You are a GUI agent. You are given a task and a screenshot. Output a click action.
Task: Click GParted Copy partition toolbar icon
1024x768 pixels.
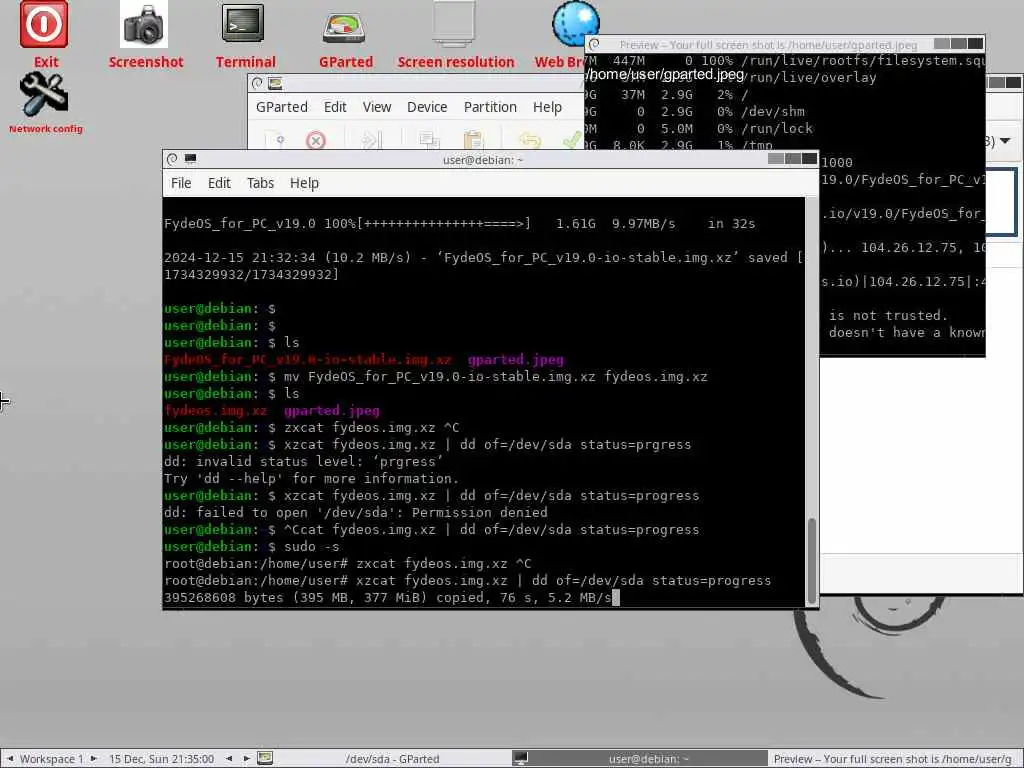[x=429, y=140]
